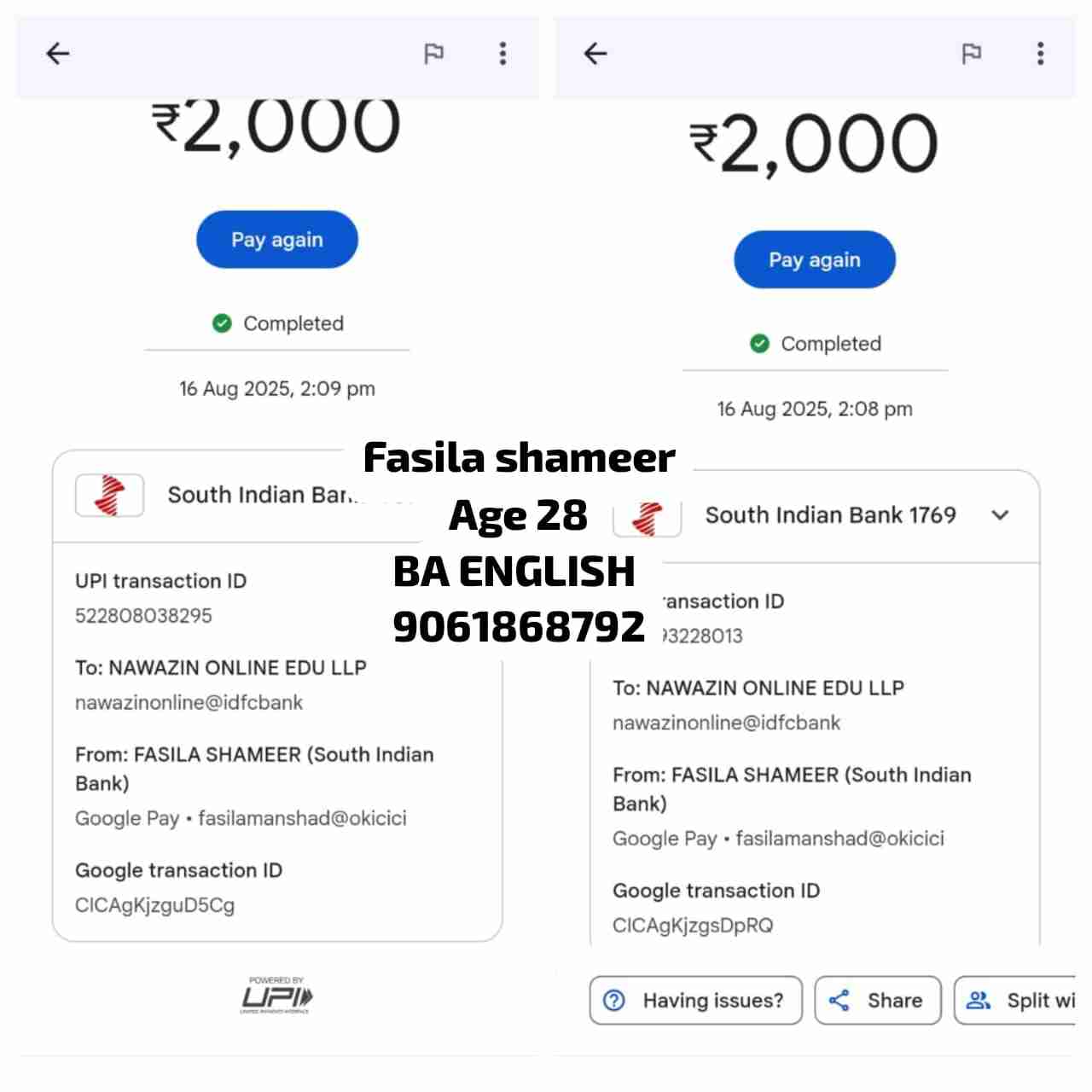Expand South Indian Bank 1769 chevron

tap(1001, 515)
